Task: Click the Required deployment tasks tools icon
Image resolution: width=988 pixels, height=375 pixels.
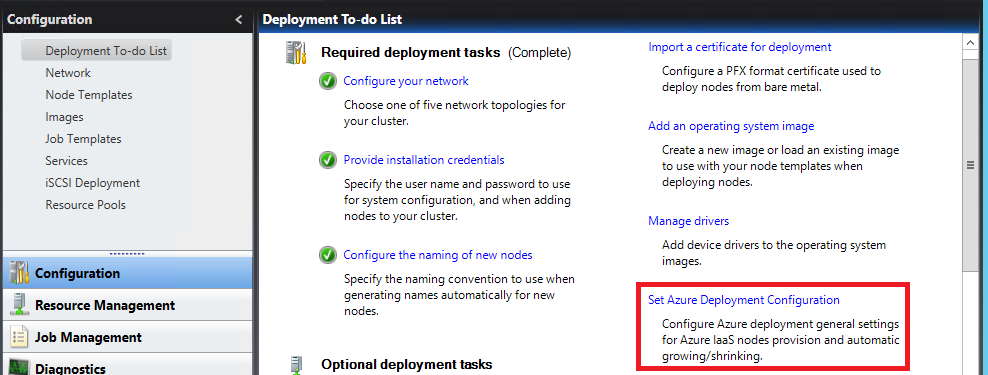Action: 296,52
